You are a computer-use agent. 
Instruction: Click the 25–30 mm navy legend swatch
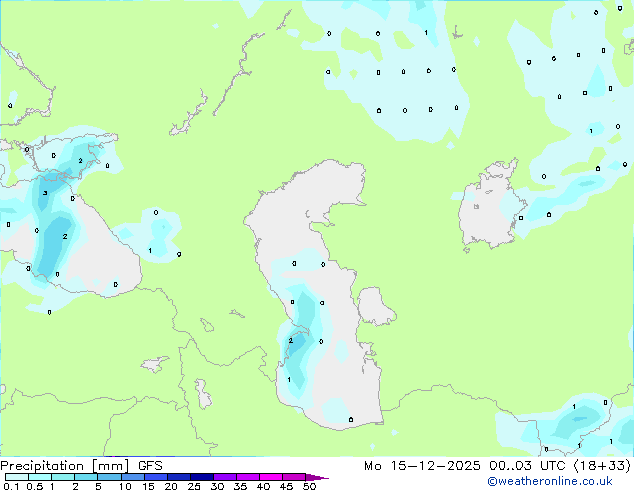point(202,477)
